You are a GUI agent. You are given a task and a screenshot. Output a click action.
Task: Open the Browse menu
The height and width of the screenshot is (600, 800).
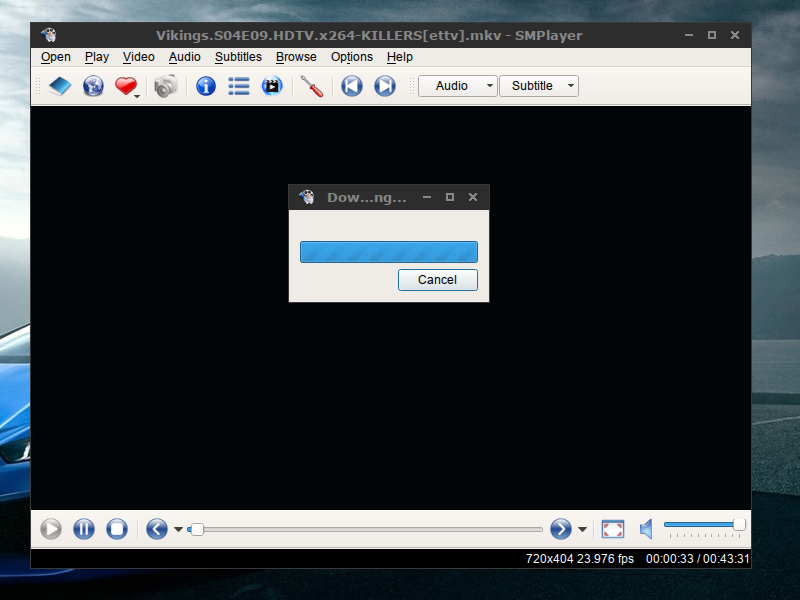click(x=296, y=57)
